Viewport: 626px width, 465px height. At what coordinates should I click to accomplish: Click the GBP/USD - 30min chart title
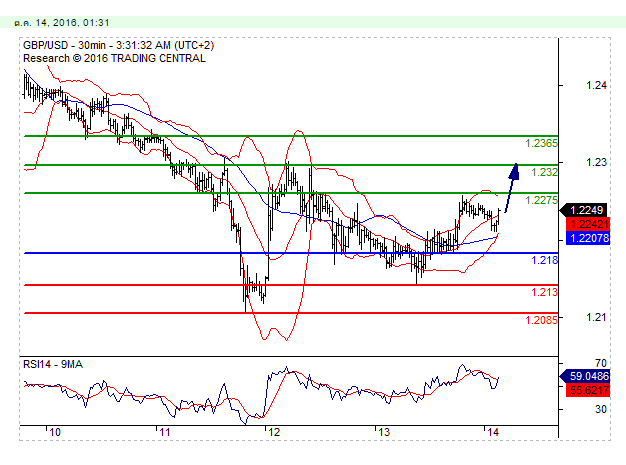point(119,46)
